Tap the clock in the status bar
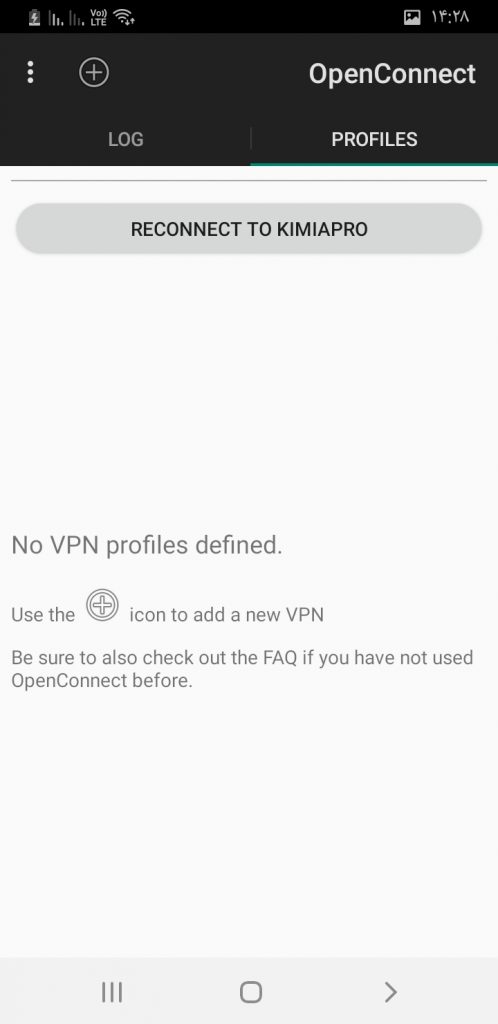The height and width of the screenshot is (1024, 498). pyautogui.click(x=450, y=18)
